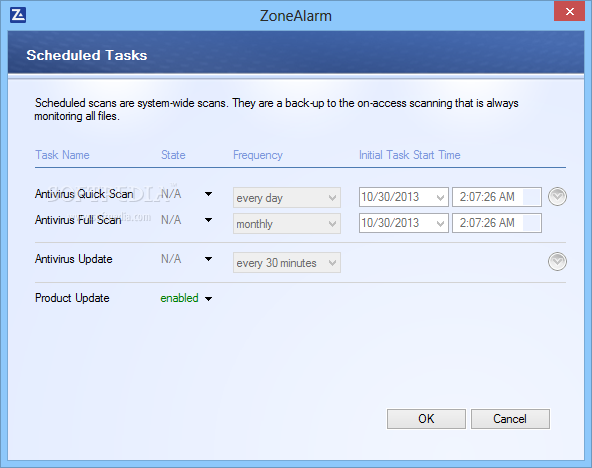Click the Quick Scan time spinner control
The width and height of the screenshot is (592, 468).
coord(532,197)
